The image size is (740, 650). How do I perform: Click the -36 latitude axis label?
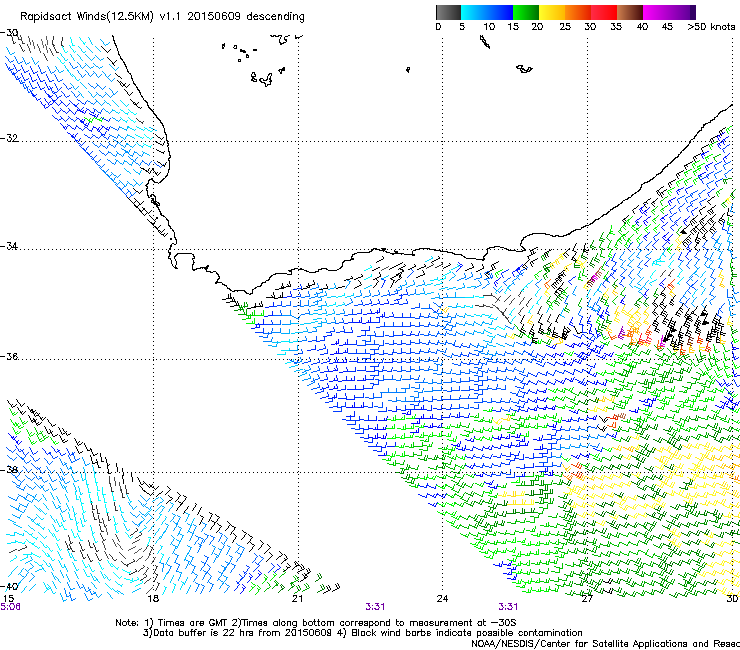coord(9,356)
